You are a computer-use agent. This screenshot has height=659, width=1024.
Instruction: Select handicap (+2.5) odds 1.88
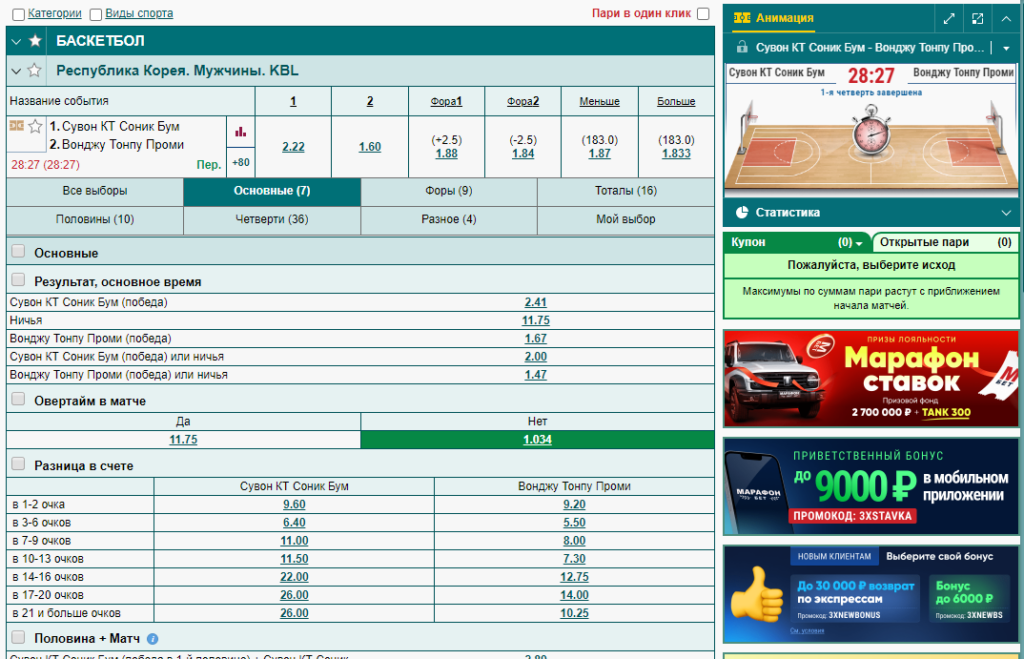[x=447, y=154]
